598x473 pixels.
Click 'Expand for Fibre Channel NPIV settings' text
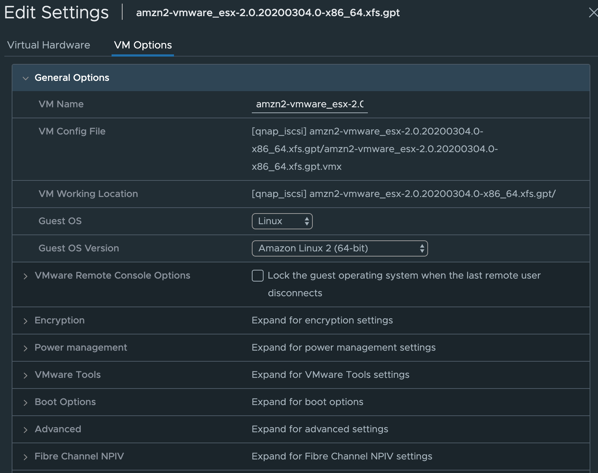342,456
